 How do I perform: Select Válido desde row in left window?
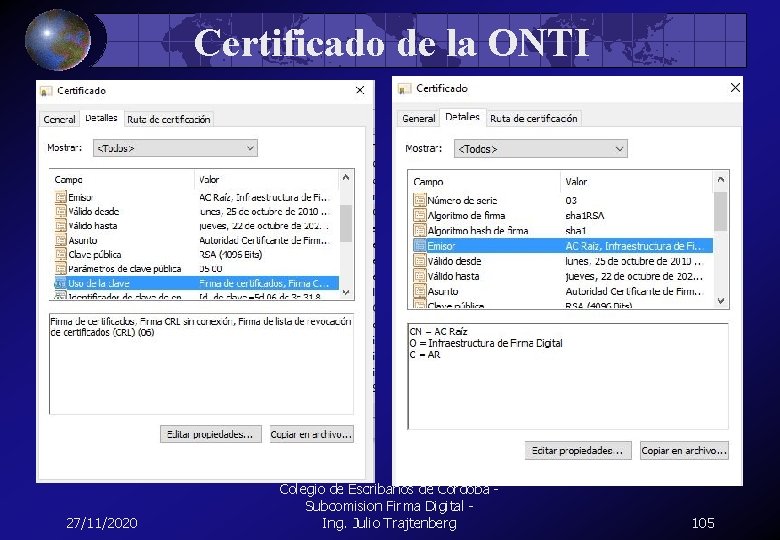(196, 211)
